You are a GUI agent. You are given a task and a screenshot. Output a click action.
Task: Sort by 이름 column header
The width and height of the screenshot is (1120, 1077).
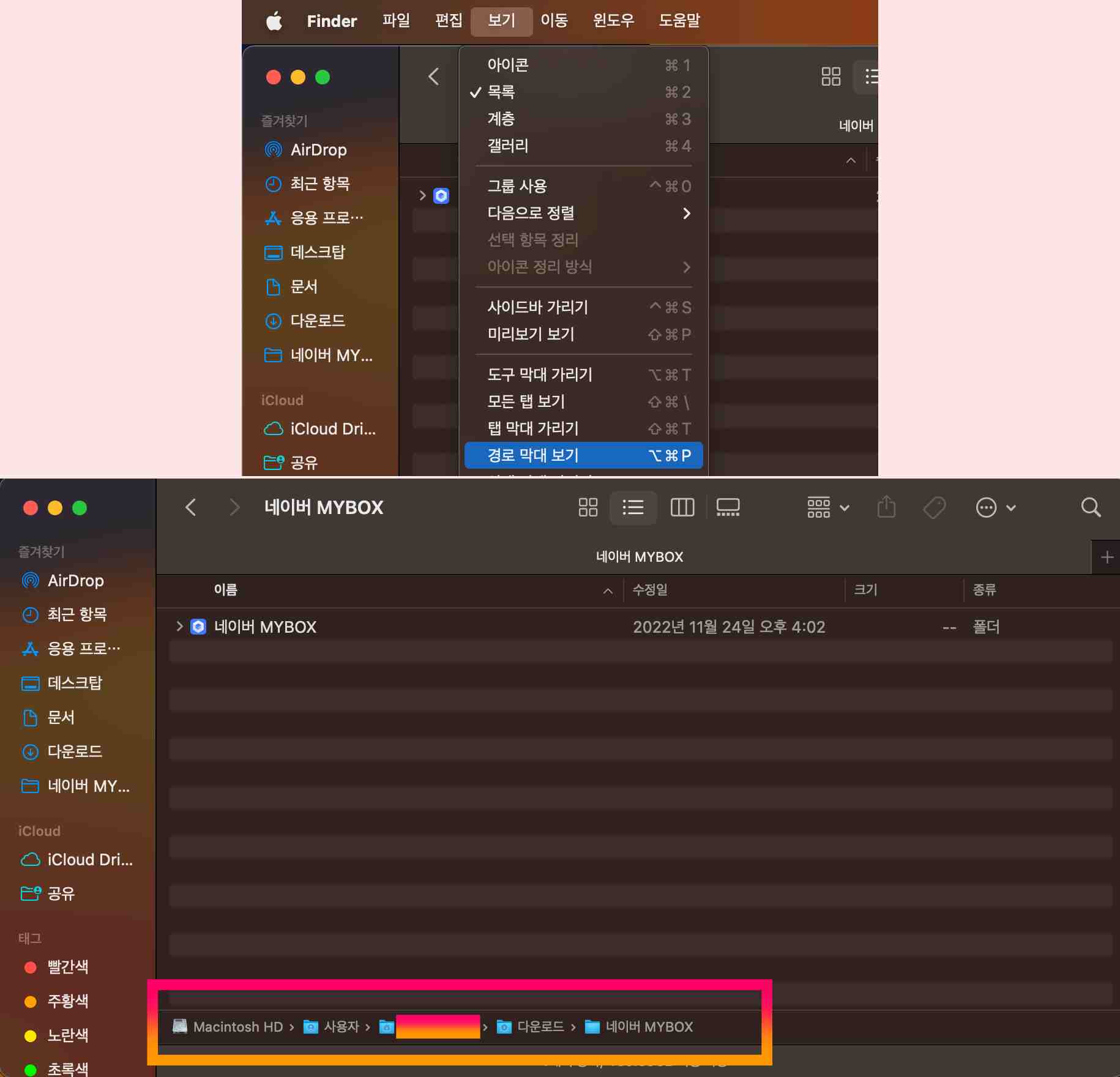tap(226, 590)
